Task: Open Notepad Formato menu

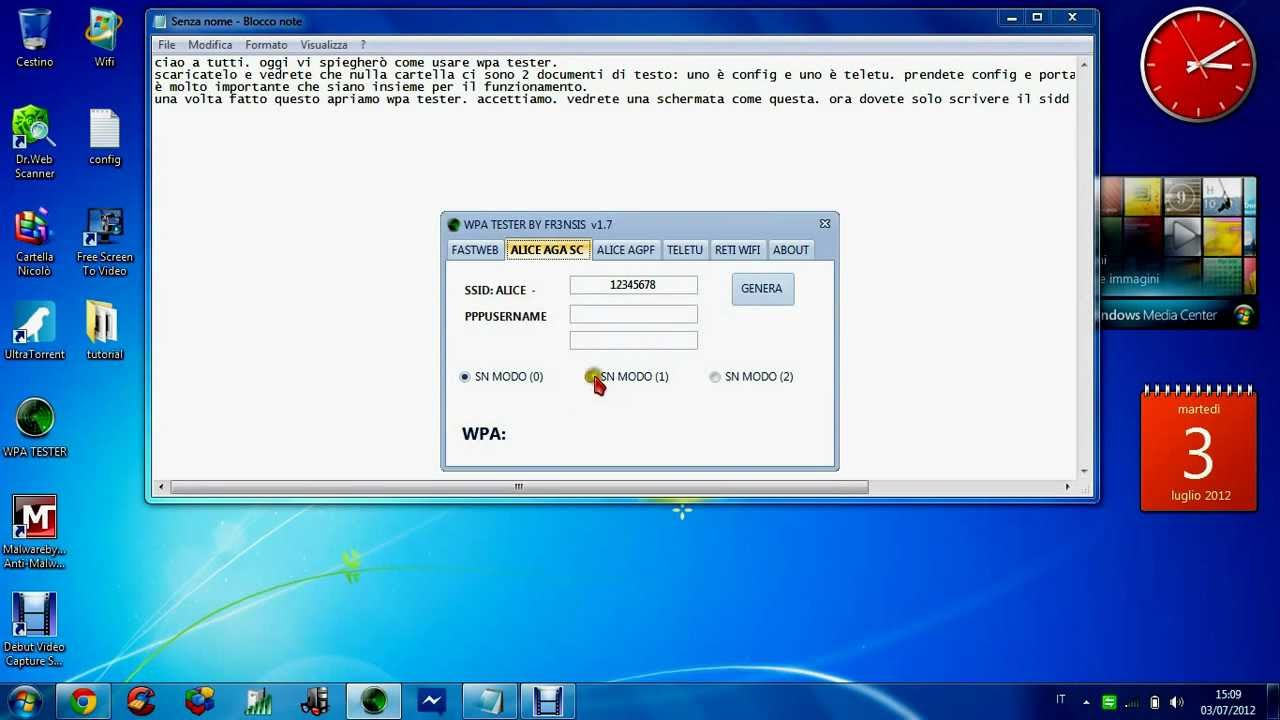Action: [266, 45]
